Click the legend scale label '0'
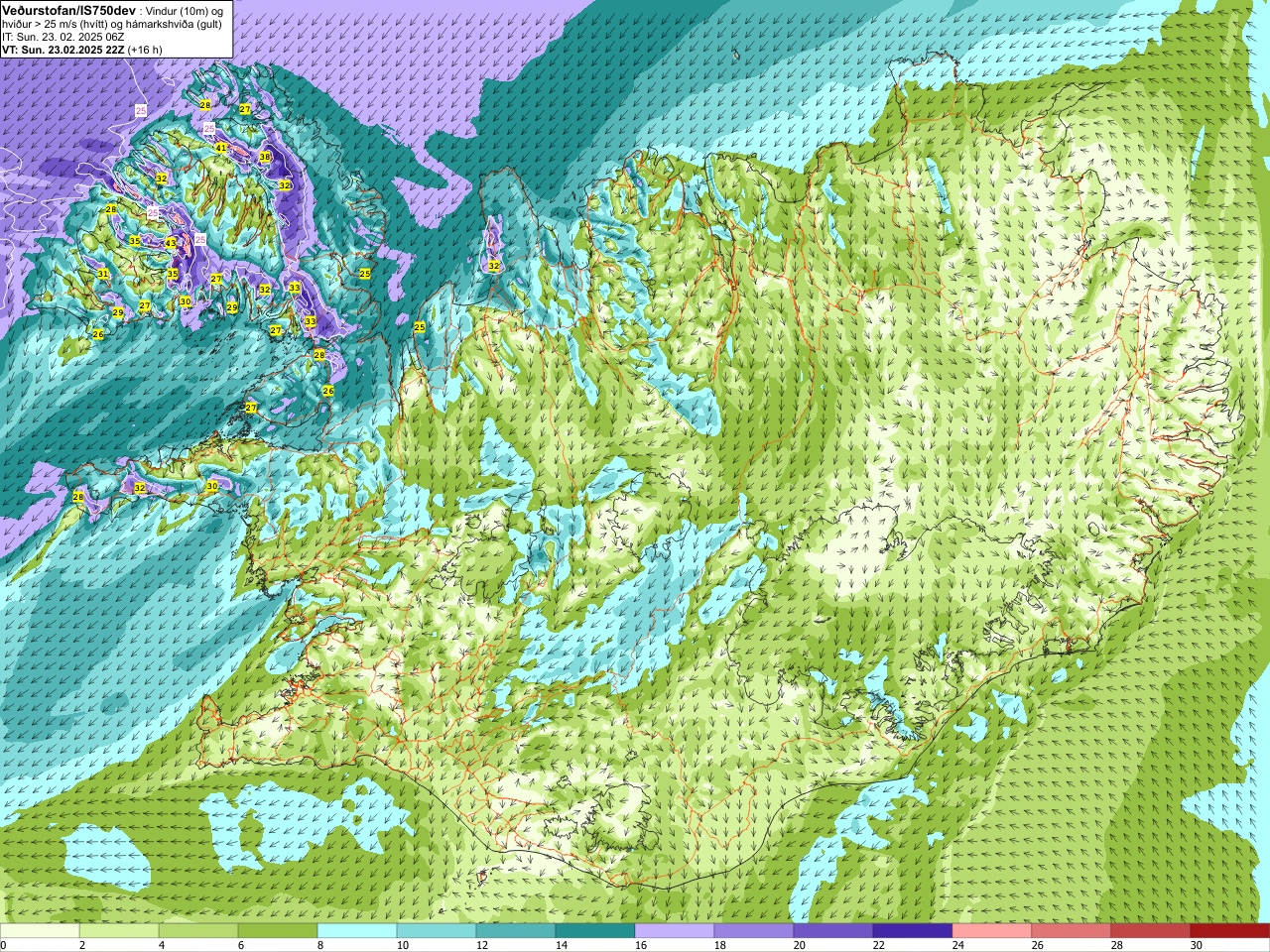Screen dimensions: 1270x952 pyautogui.click(x=4, y=945)
